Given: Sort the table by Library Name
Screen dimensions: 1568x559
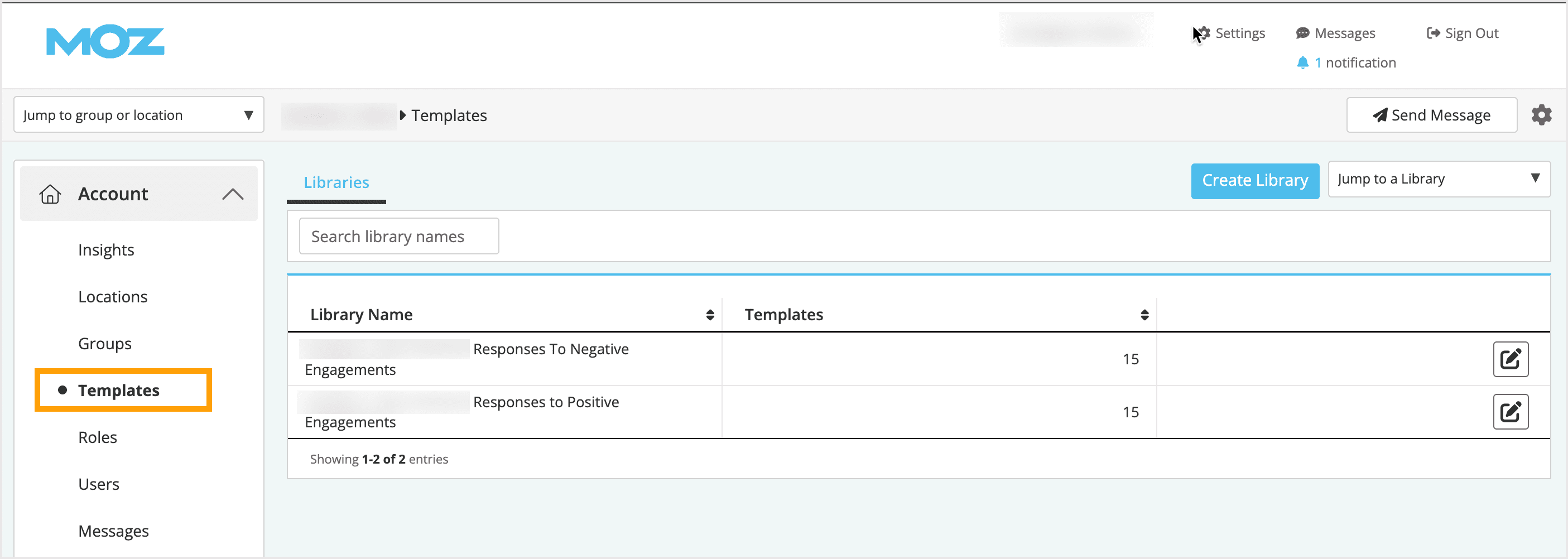Looking at the screenshot, I should [x=710, y=315].
